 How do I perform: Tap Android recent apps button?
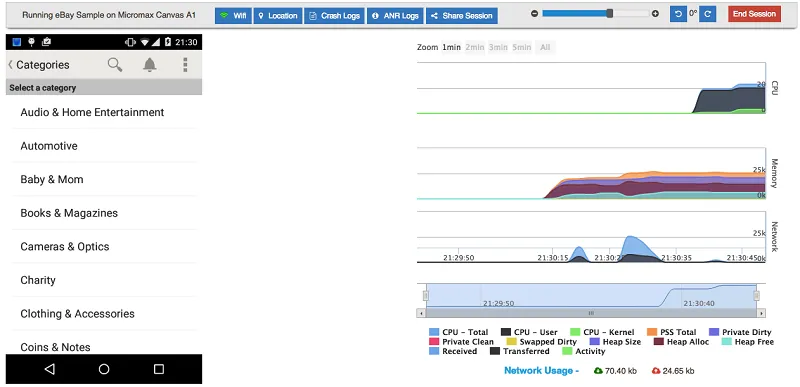pyautogui.click(x=159, y=369)
